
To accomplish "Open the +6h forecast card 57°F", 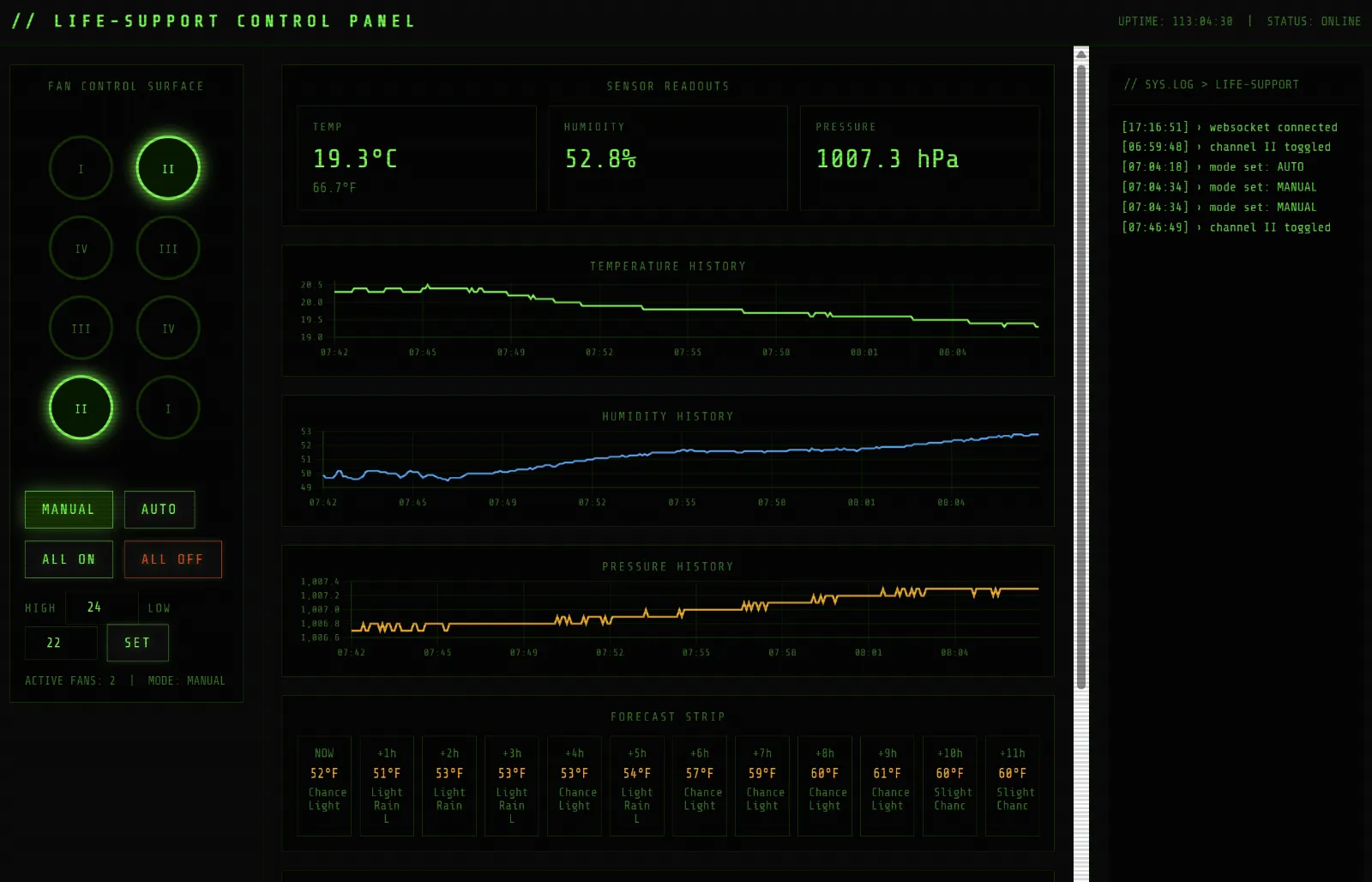I will coord(700,786).
